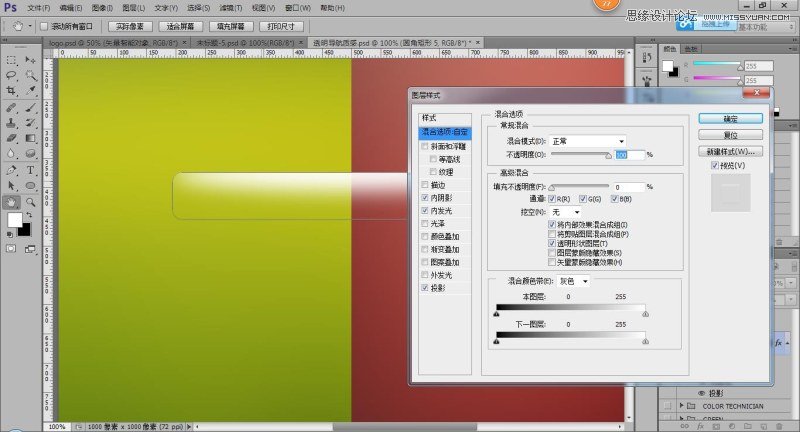Select the Pen tool
800x432 pixels.
click(x=11, y=170)
